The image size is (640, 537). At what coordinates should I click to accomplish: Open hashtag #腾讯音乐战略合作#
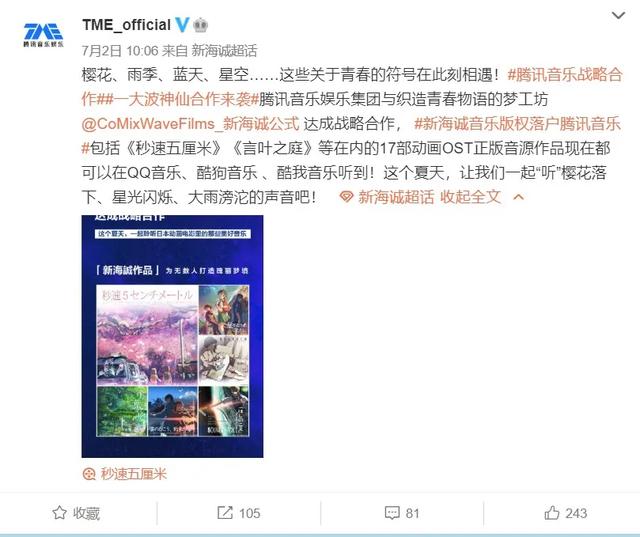pyautogui.click(x=352, y=87)
